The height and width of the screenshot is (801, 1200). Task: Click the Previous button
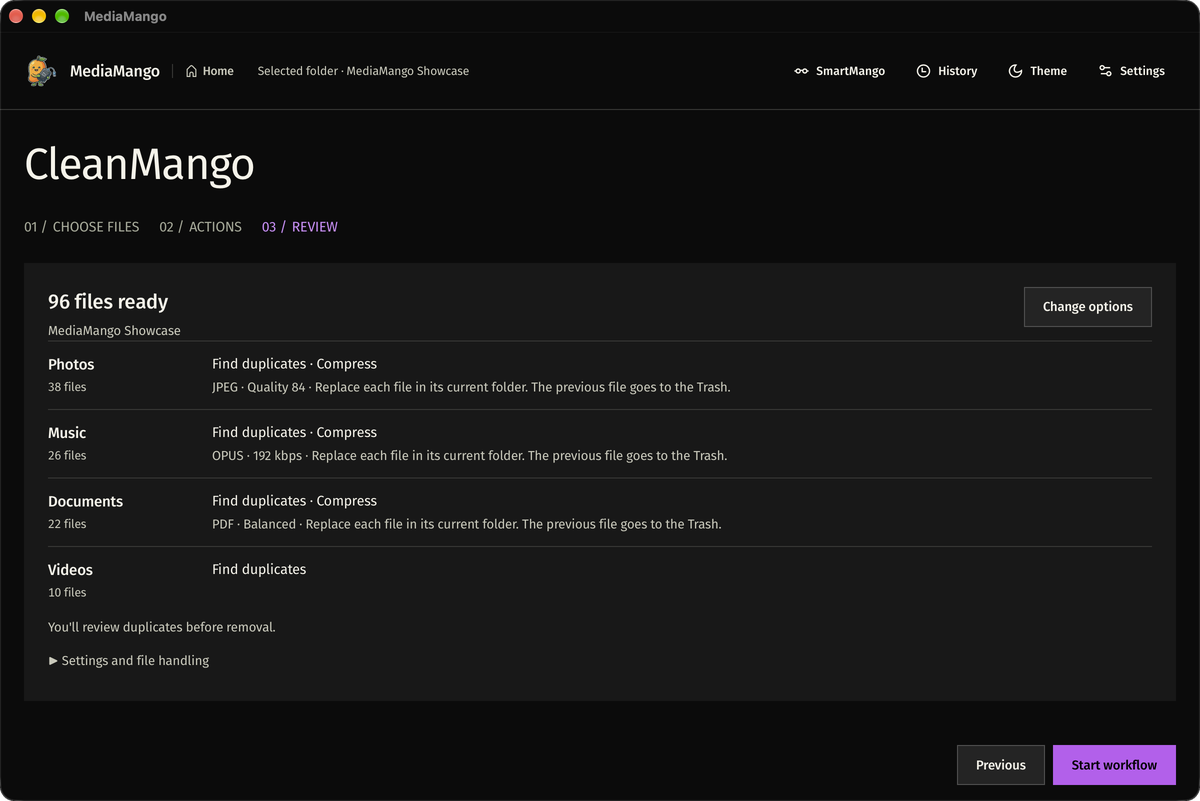tap(1001, 765)
